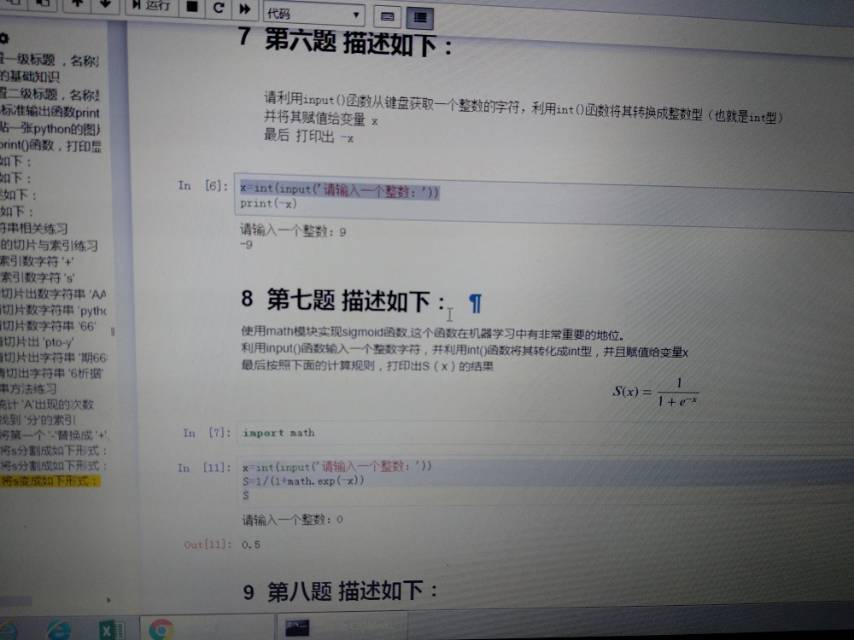The image size is (854, 640).
Task: Click the output line 请输入一个整数: 9
Action: tap(293, 231)
